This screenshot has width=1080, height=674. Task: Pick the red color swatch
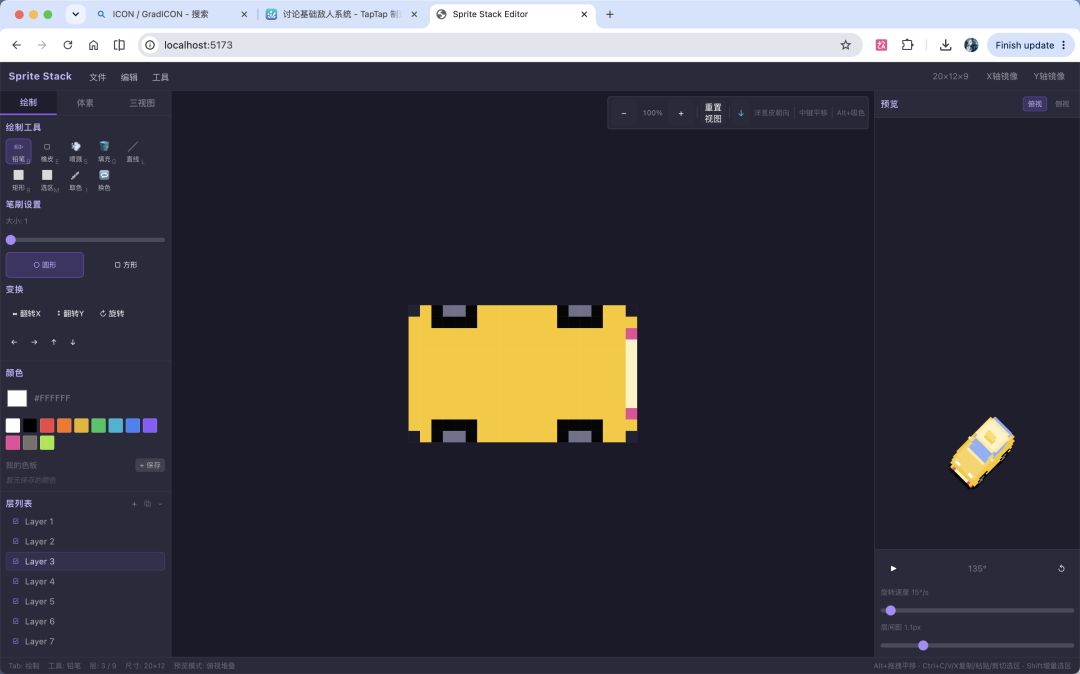[x=47, y=425]
